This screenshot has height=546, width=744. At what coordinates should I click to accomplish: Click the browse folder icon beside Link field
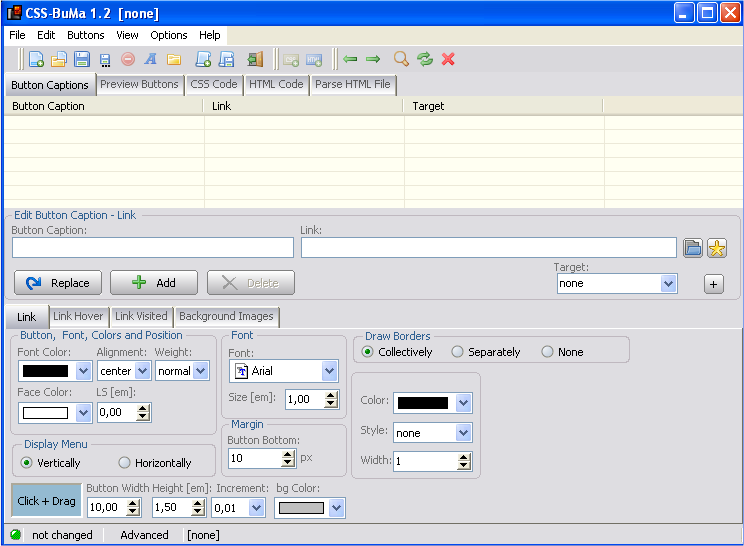click(693, 248)
